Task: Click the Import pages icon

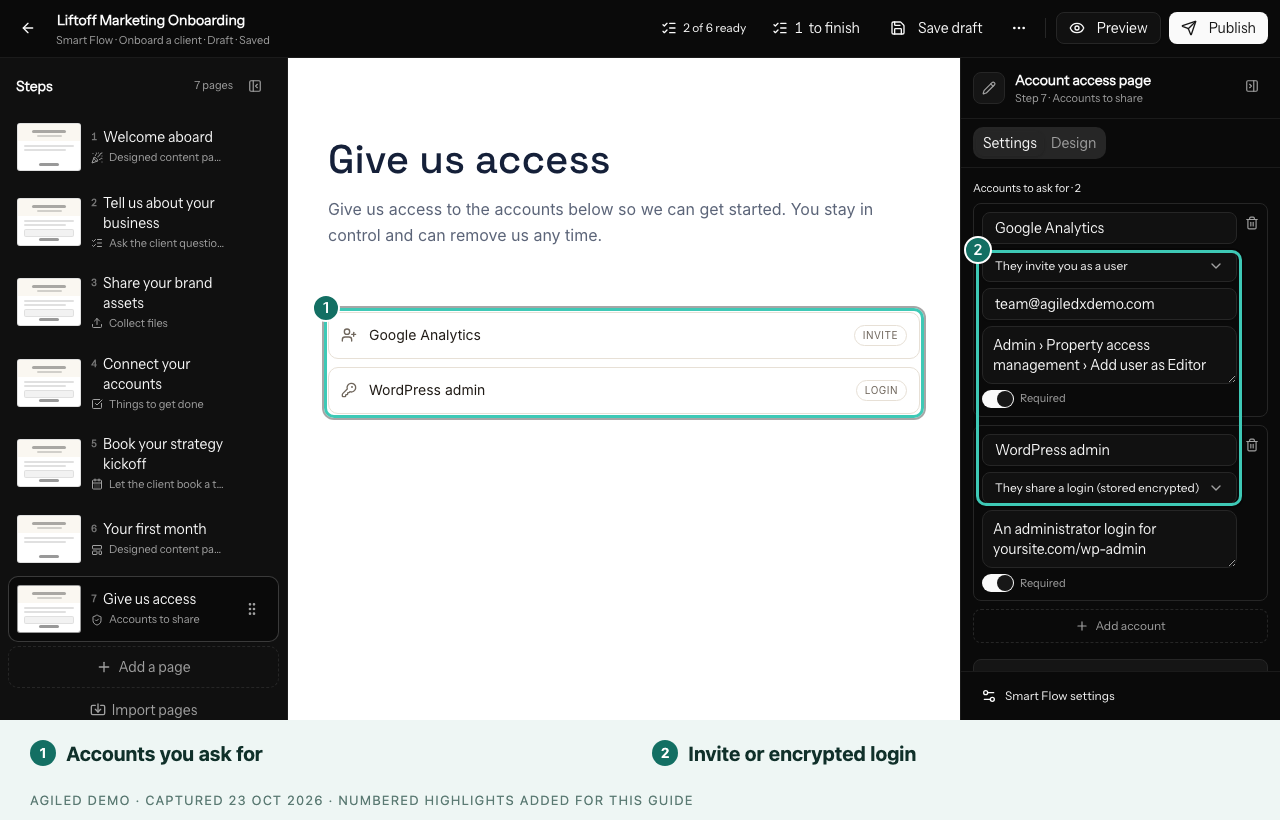Action: [98, 710]
